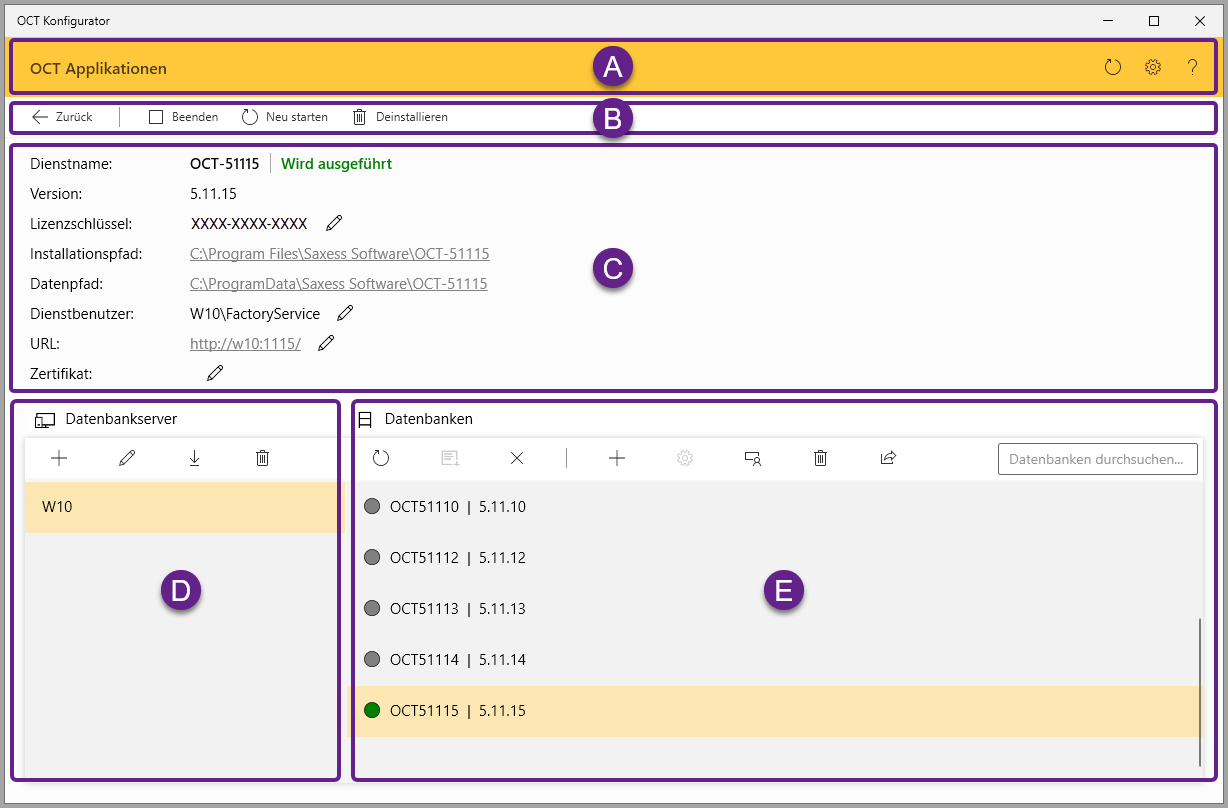Go back with the Zurück button

tap(62, 117)
